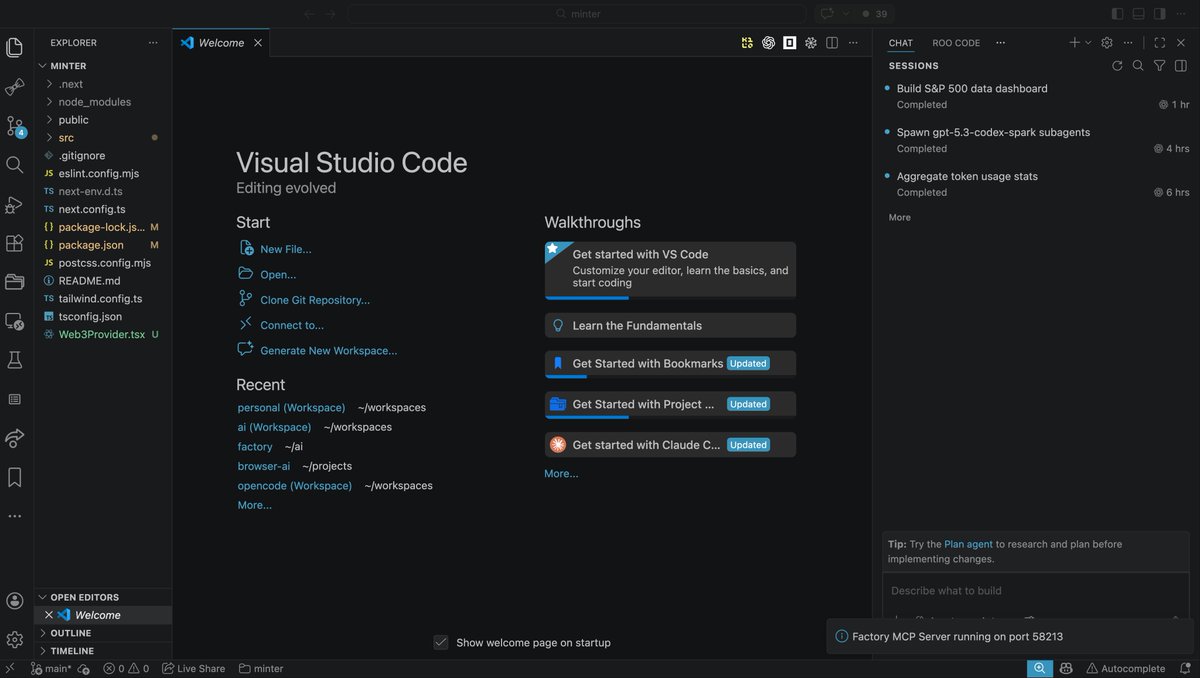Toggle Show welcome page on startup checkbox

(x=441, y=642)
